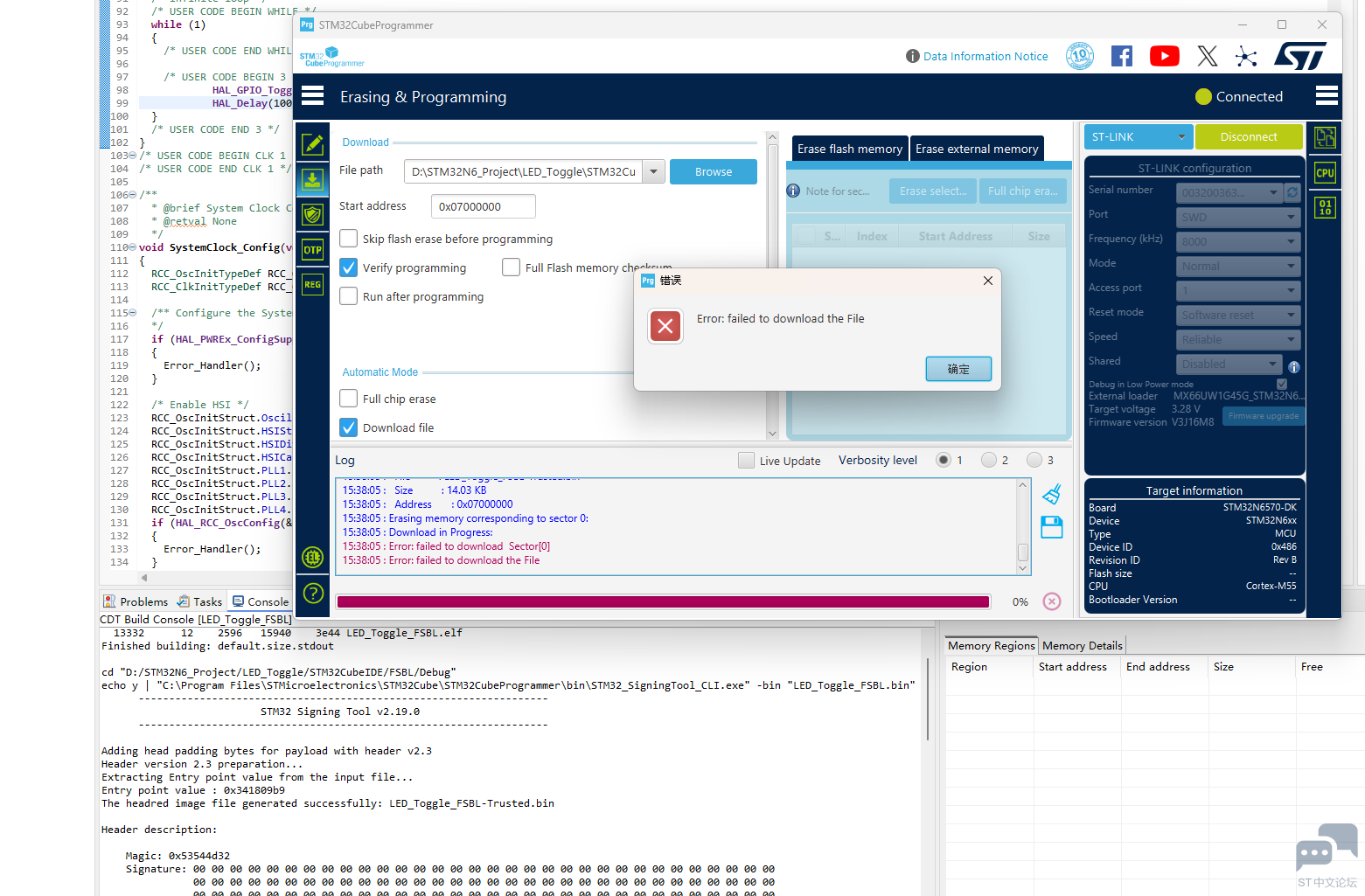Tick the Run after programming checkbox
The image size is (1365, 896).
(x=349, y=296)
